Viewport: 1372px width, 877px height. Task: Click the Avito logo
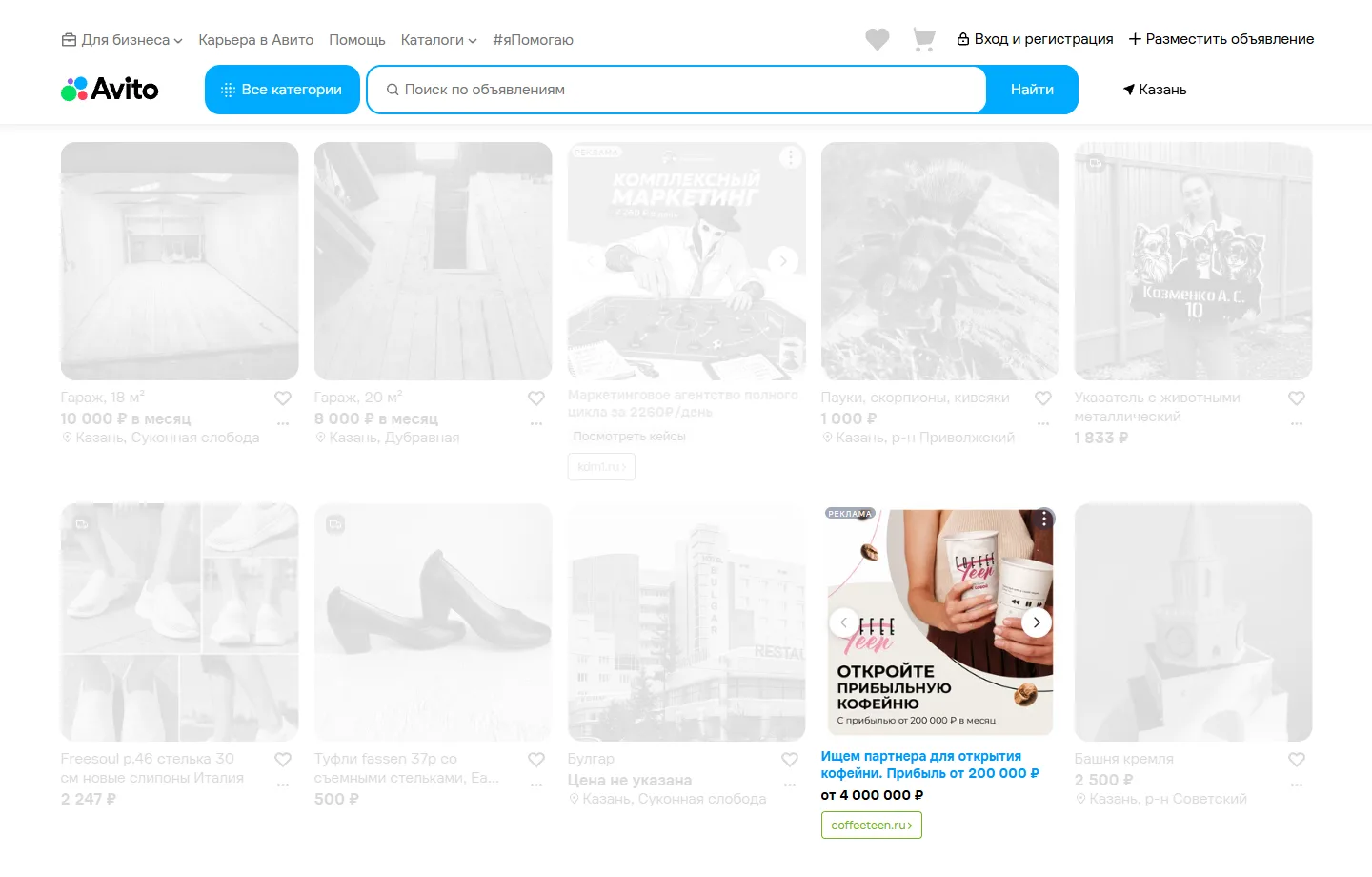[110, 90]
